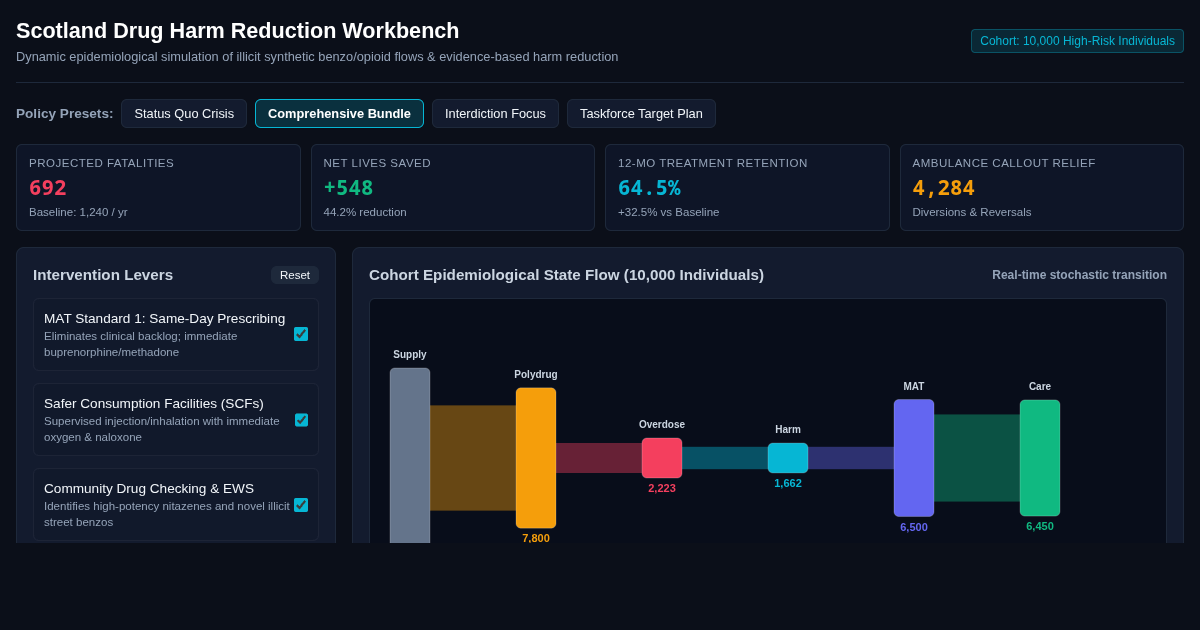1200x630 pixels.
Task: Click the 64.5% treatment retention value
Action: click(649, 188)
